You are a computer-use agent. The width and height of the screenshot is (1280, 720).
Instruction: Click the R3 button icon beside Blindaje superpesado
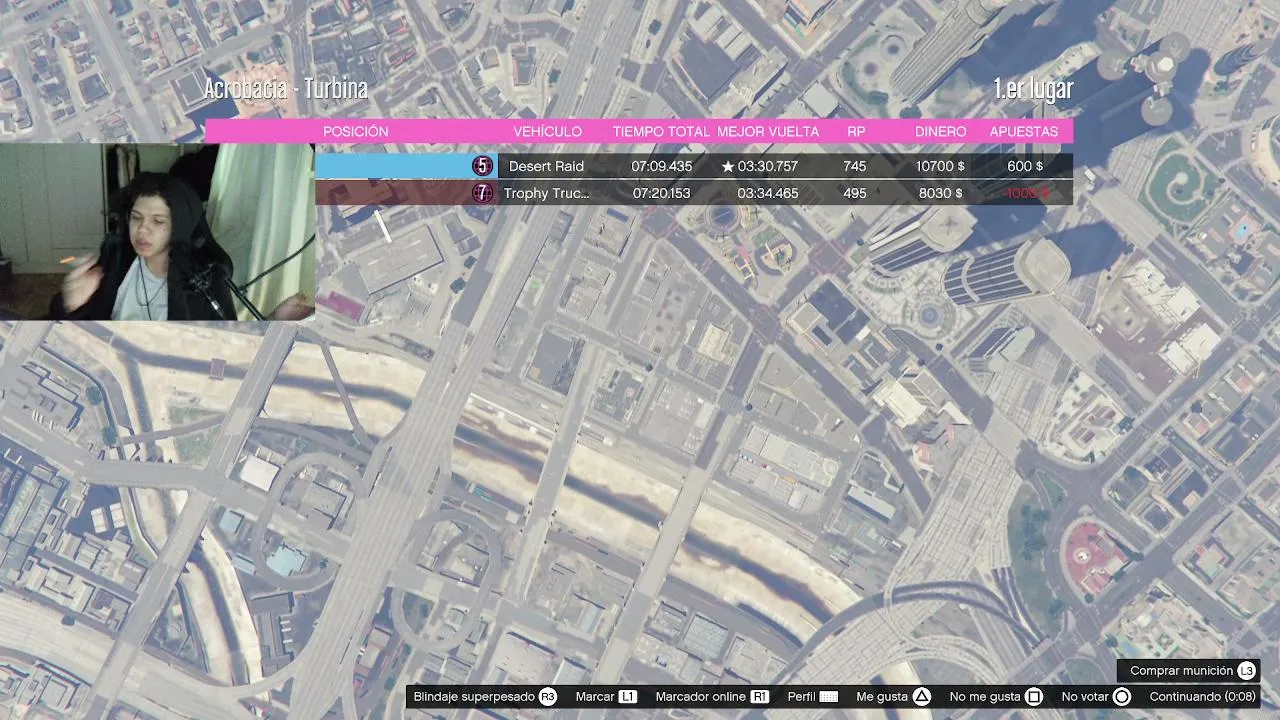548,697
